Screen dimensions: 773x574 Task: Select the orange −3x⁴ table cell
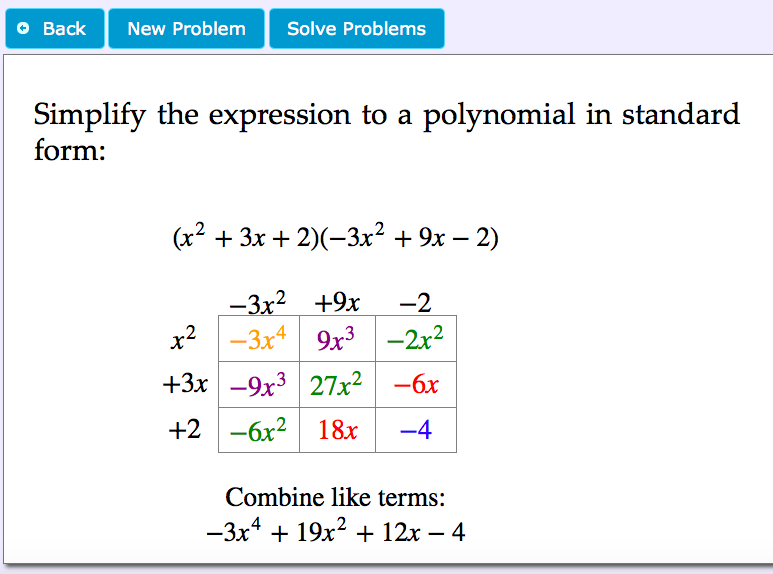(259, 340)
